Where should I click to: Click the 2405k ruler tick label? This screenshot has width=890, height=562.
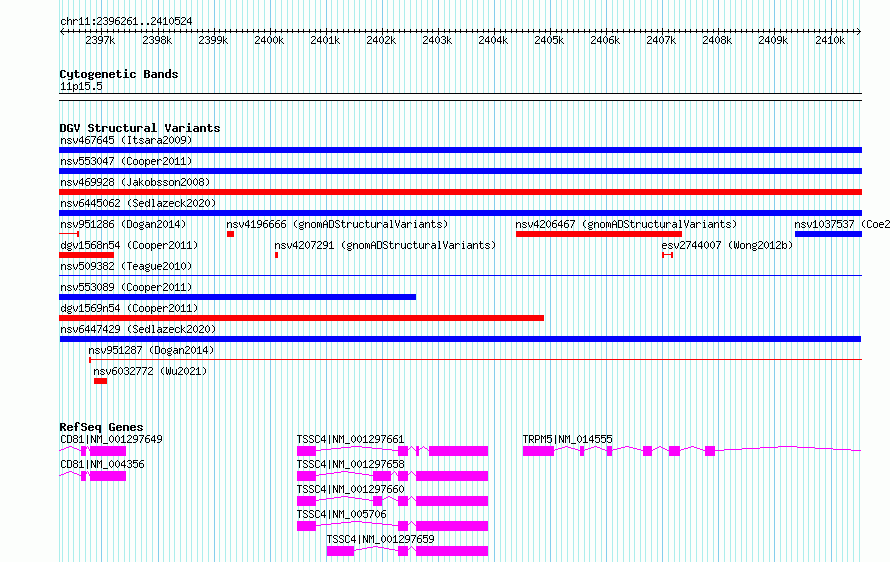point(549,40)
